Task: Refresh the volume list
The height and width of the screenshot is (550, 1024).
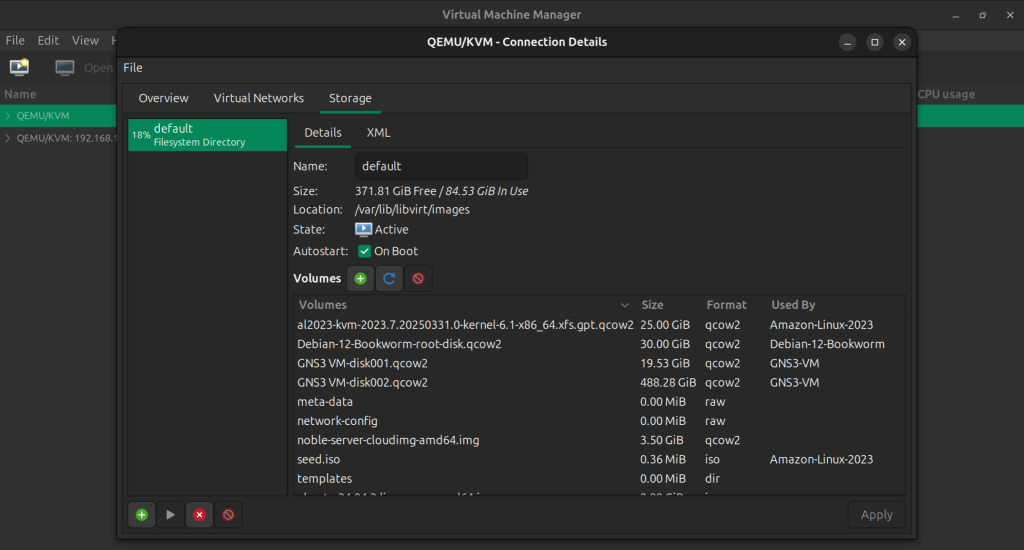Action: tap(389, 279)
